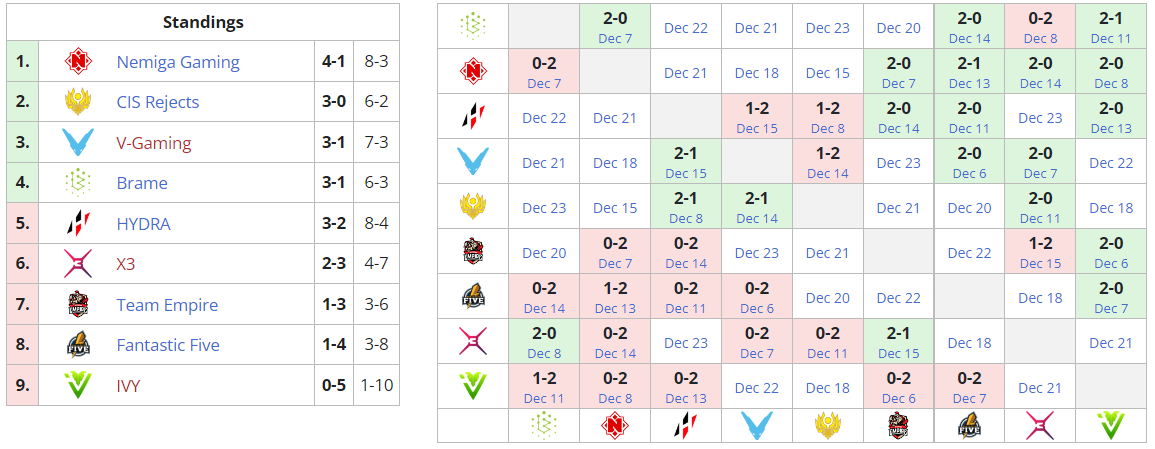Open the CIS Rejects team link

pos(158,102)
